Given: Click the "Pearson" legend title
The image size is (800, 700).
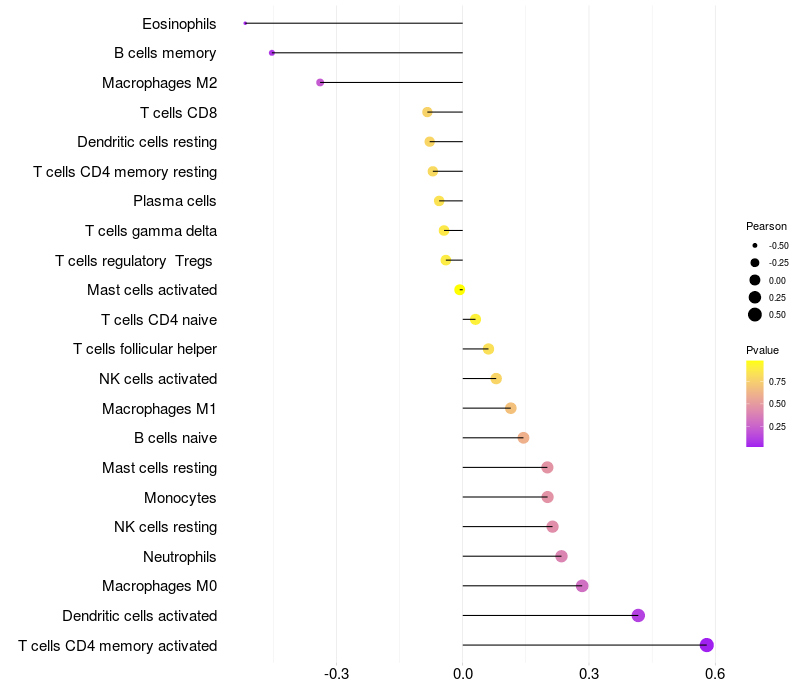Looking at the screenshot, I should 766,226.
